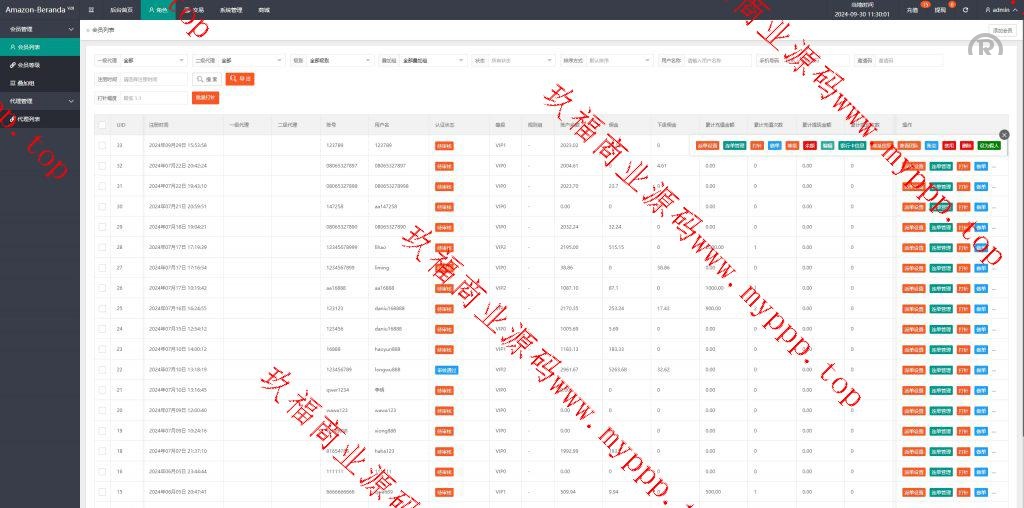Toggle the select-all checkbox in table header
Viewport: 1024px width, 508px height.
[102, 125]
